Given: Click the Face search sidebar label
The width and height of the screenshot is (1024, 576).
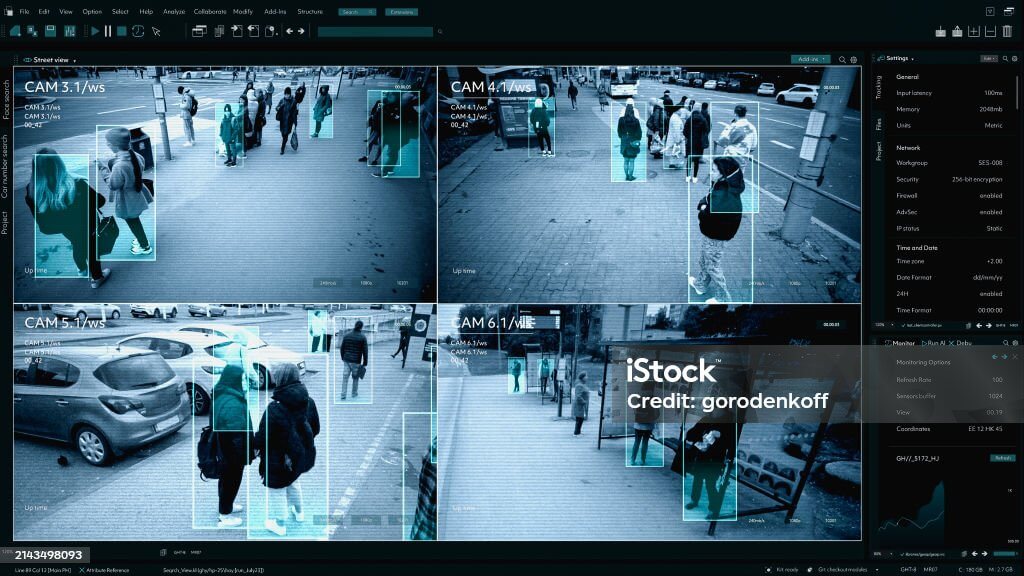Looking at the screenshot, I should click(6, 100).
